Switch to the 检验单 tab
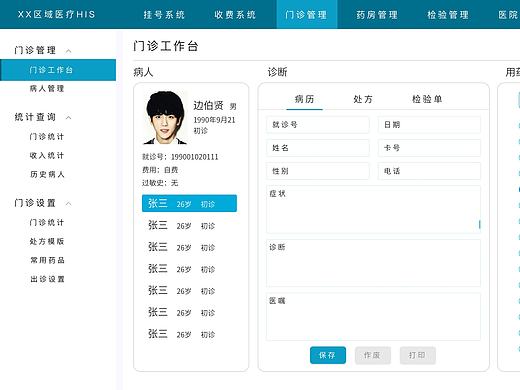 tap(427, 99)
